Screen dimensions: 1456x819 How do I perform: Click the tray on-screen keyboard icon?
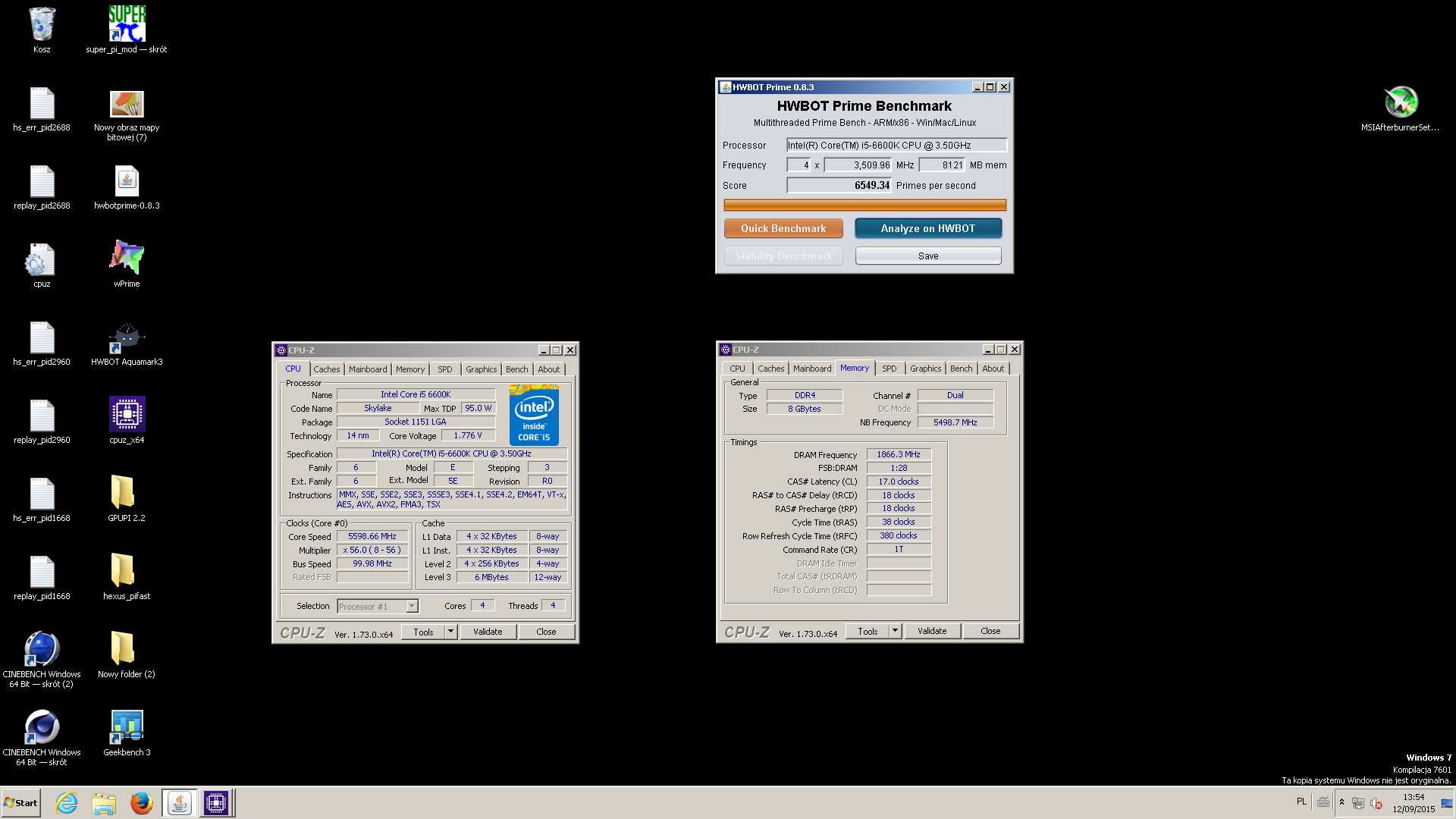click(1323, 802)
